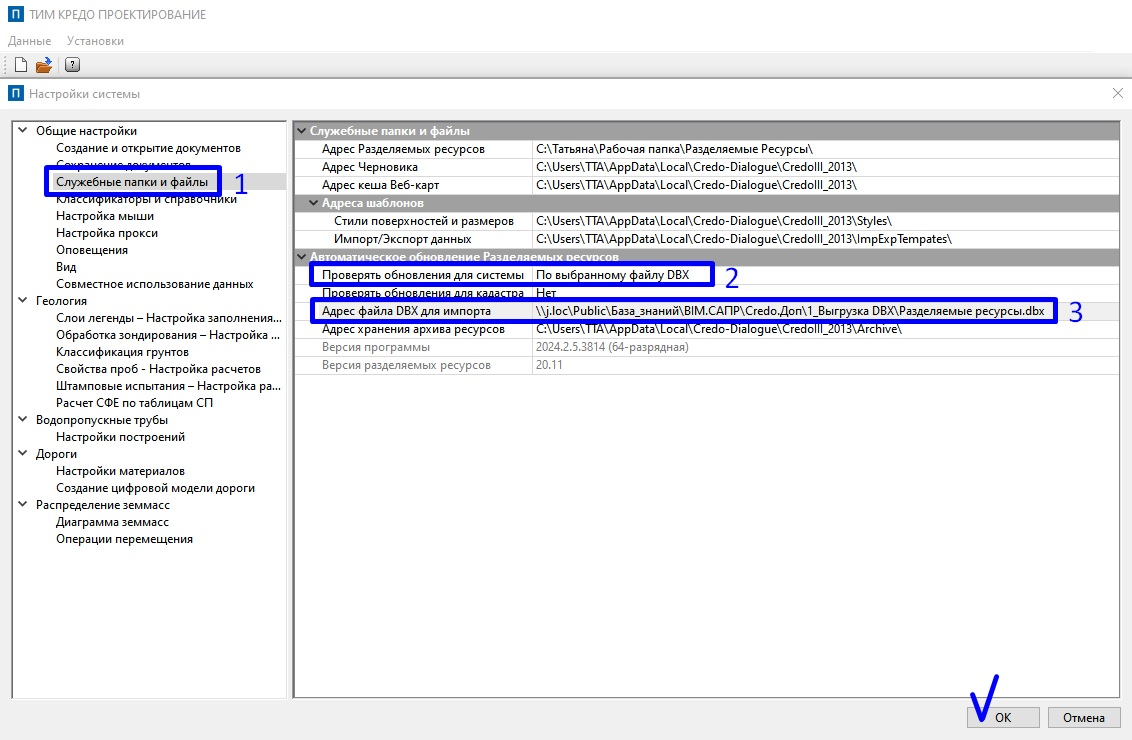Open the Установки menu
Image resolution: width=1132 pixels, height=740 pixels.
click(95, 41)
